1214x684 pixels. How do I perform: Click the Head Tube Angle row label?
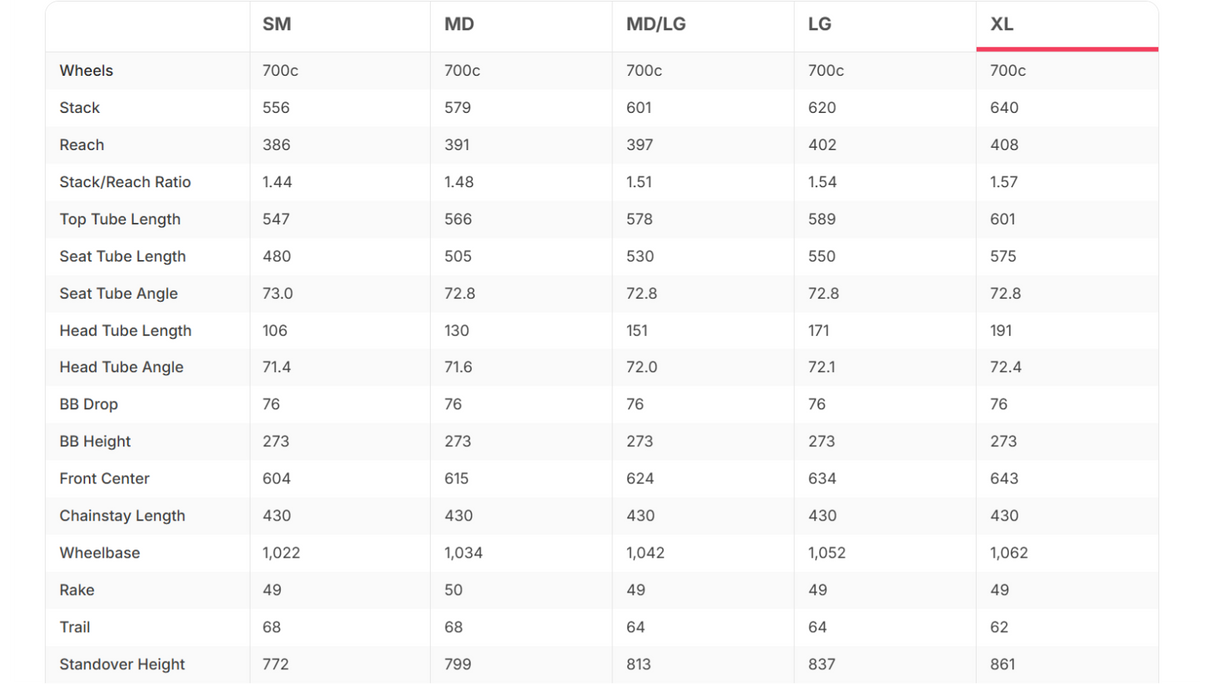[121, 367]
